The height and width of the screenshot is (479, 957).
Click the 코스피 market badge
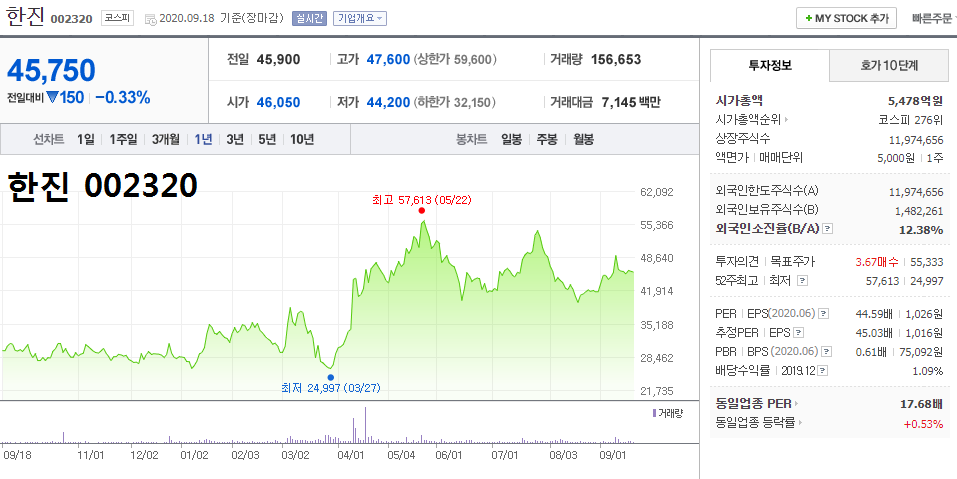click(117, 18)
